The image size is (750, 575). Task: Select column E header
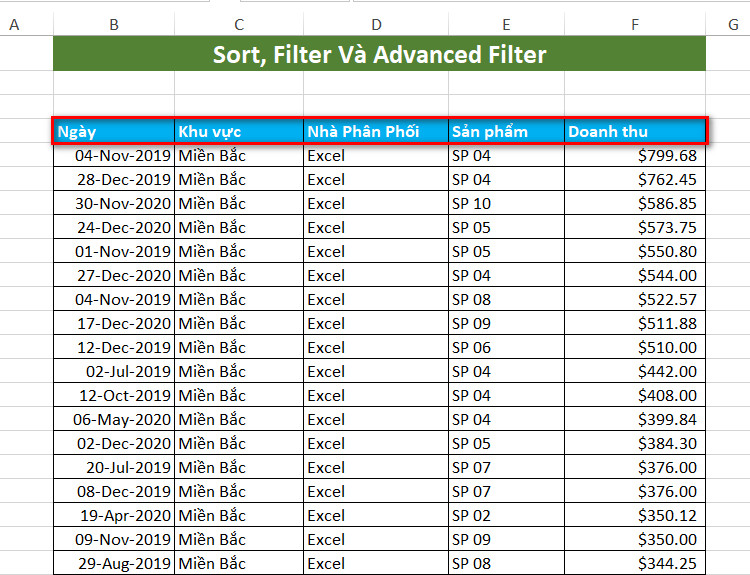pyautogui.click(x=507, y=24)
